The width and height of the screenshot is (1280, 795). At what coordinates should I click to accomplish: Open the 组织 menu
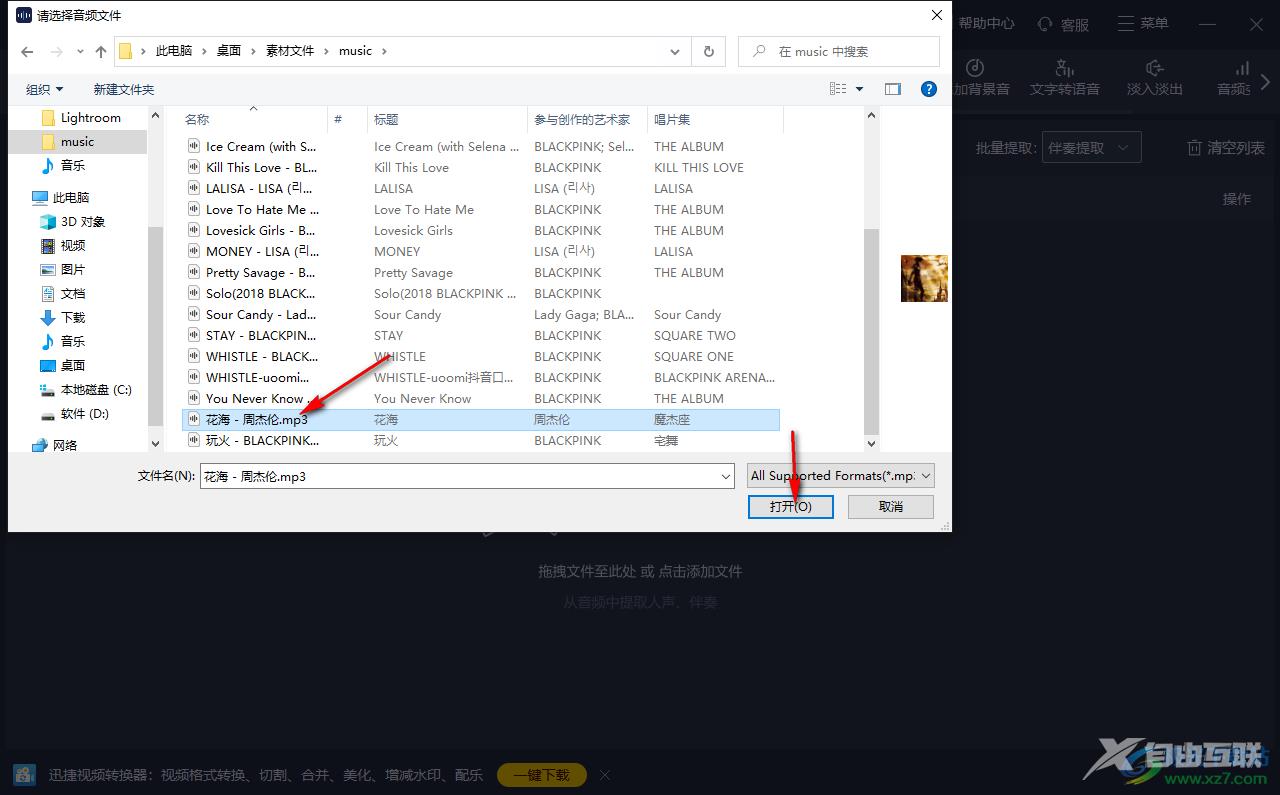[x=44, y=89]
